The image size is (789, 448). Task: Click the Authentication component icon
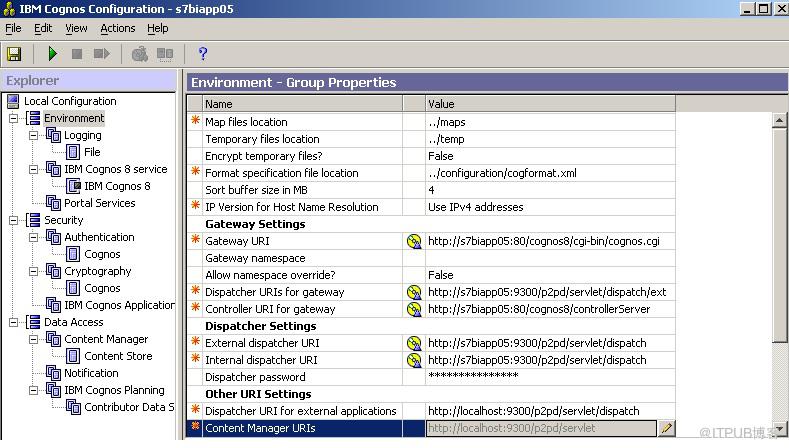tap(53, 237)
